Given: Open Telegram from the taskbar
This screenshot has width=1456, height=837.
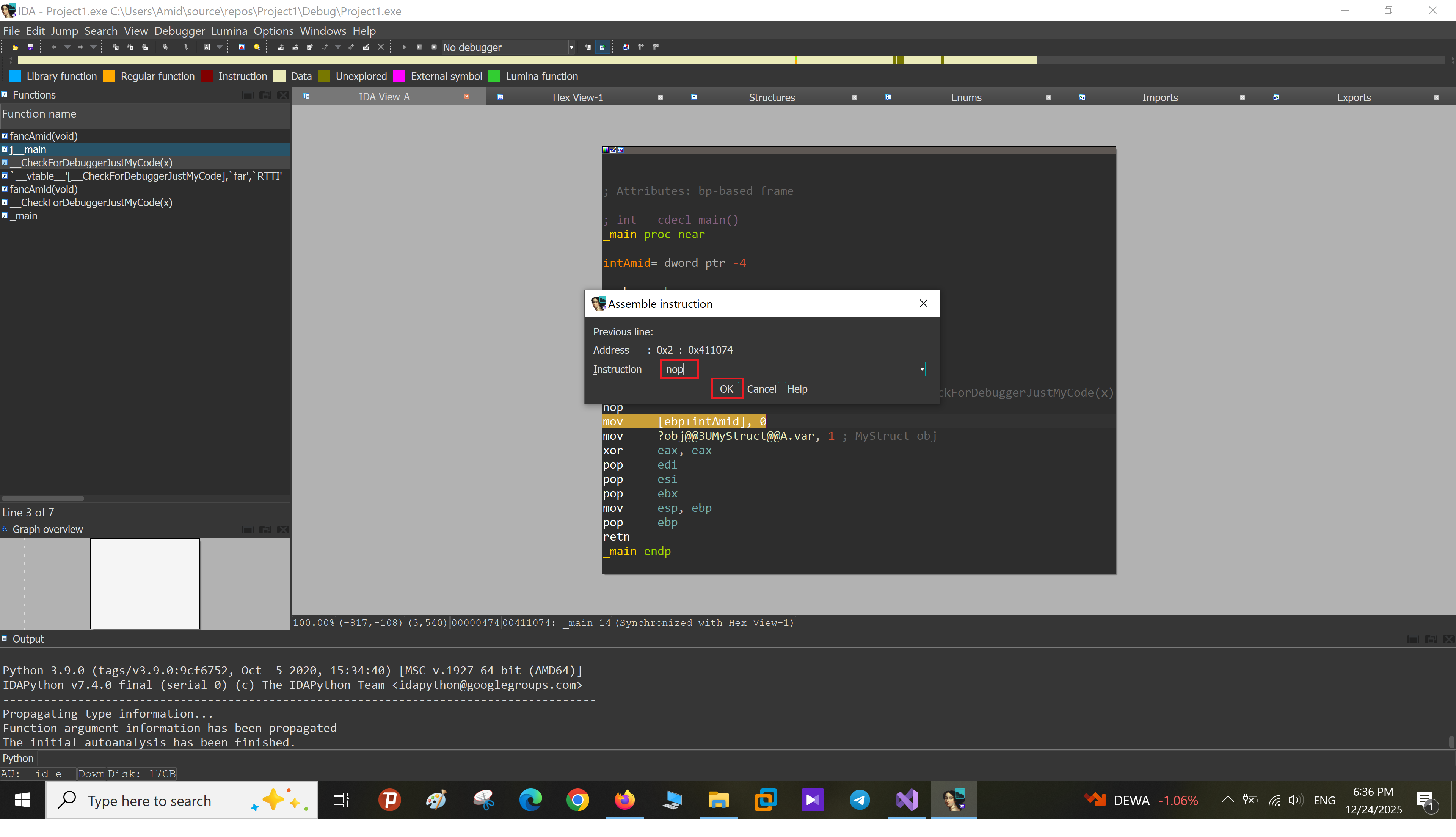Looking at the screenshot, I should (x=859, y=799).
